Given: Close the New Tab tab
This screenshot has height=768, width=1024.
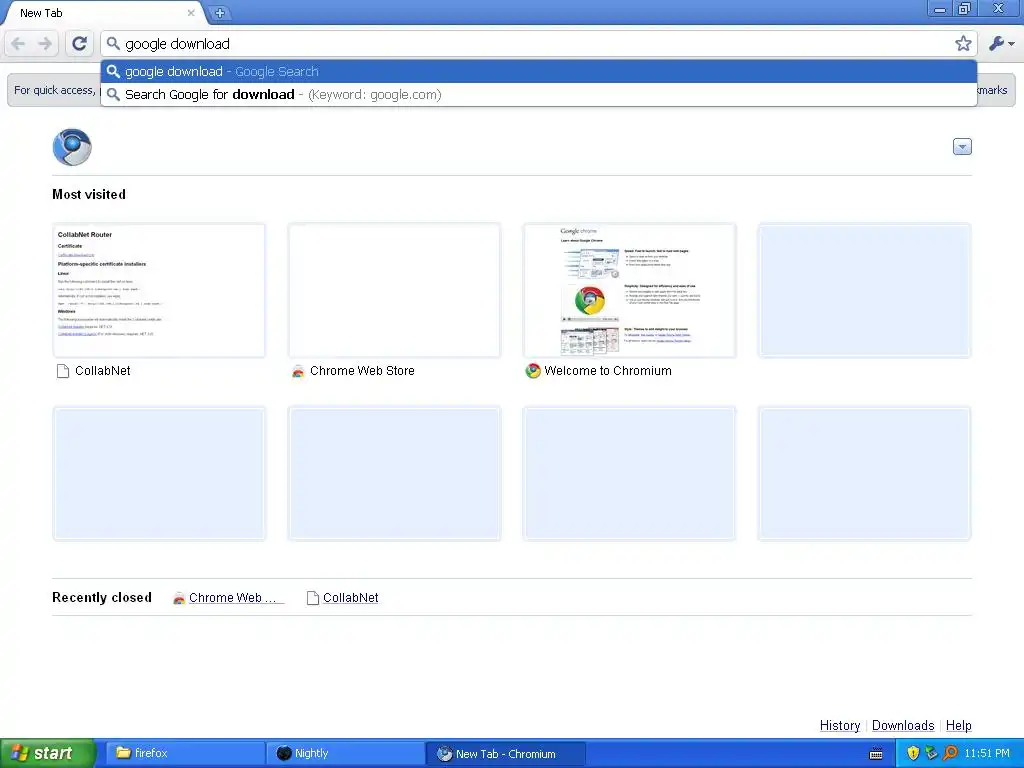Looking at the screenshot, I should 191,12.
